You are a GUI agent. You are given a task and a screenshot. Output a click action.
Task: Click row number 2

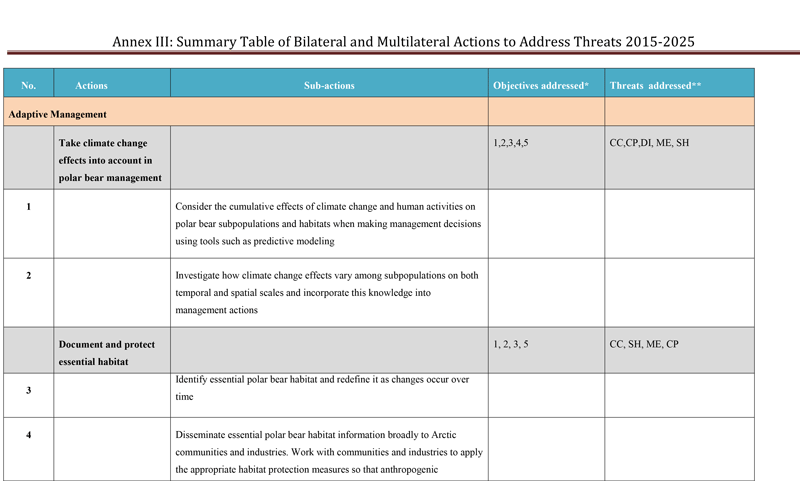pyautogui.click(x=29, y=275)
